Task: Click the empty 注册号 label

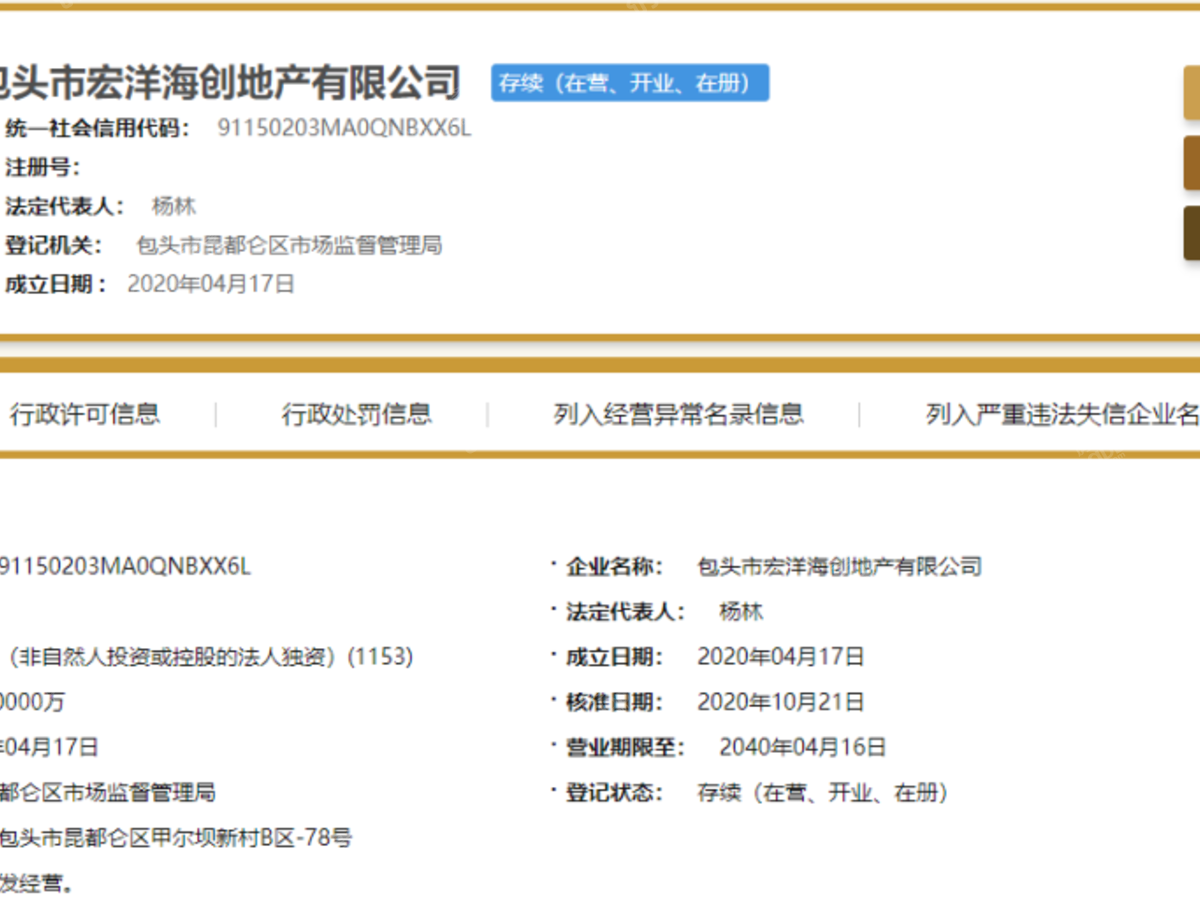Action: [x=42, y=167]
